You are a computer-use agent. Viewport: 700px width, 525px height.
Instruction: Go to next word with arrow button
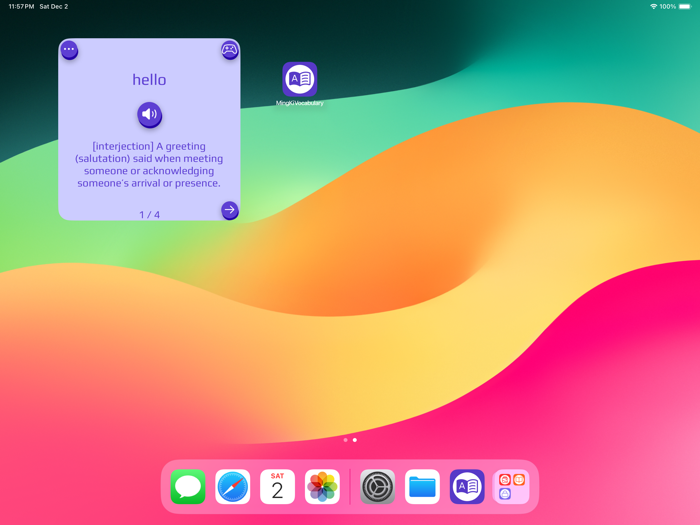tap(229, 210)
